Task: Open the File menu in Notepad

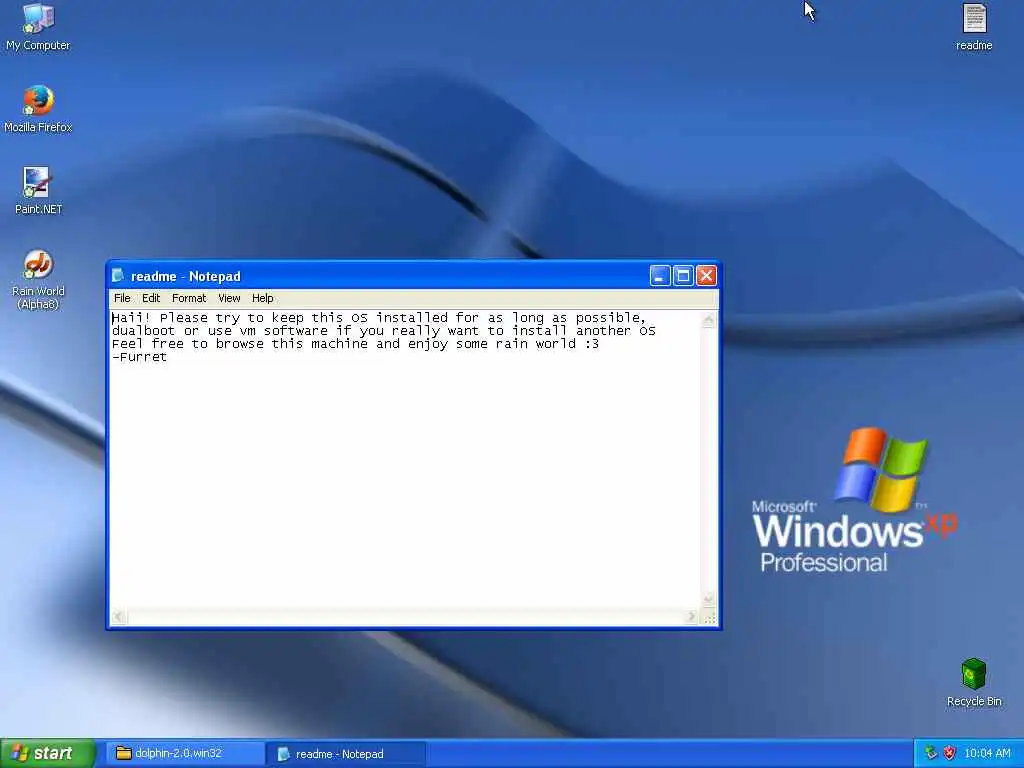Action: pyautogui.click(x=122, y=298)
